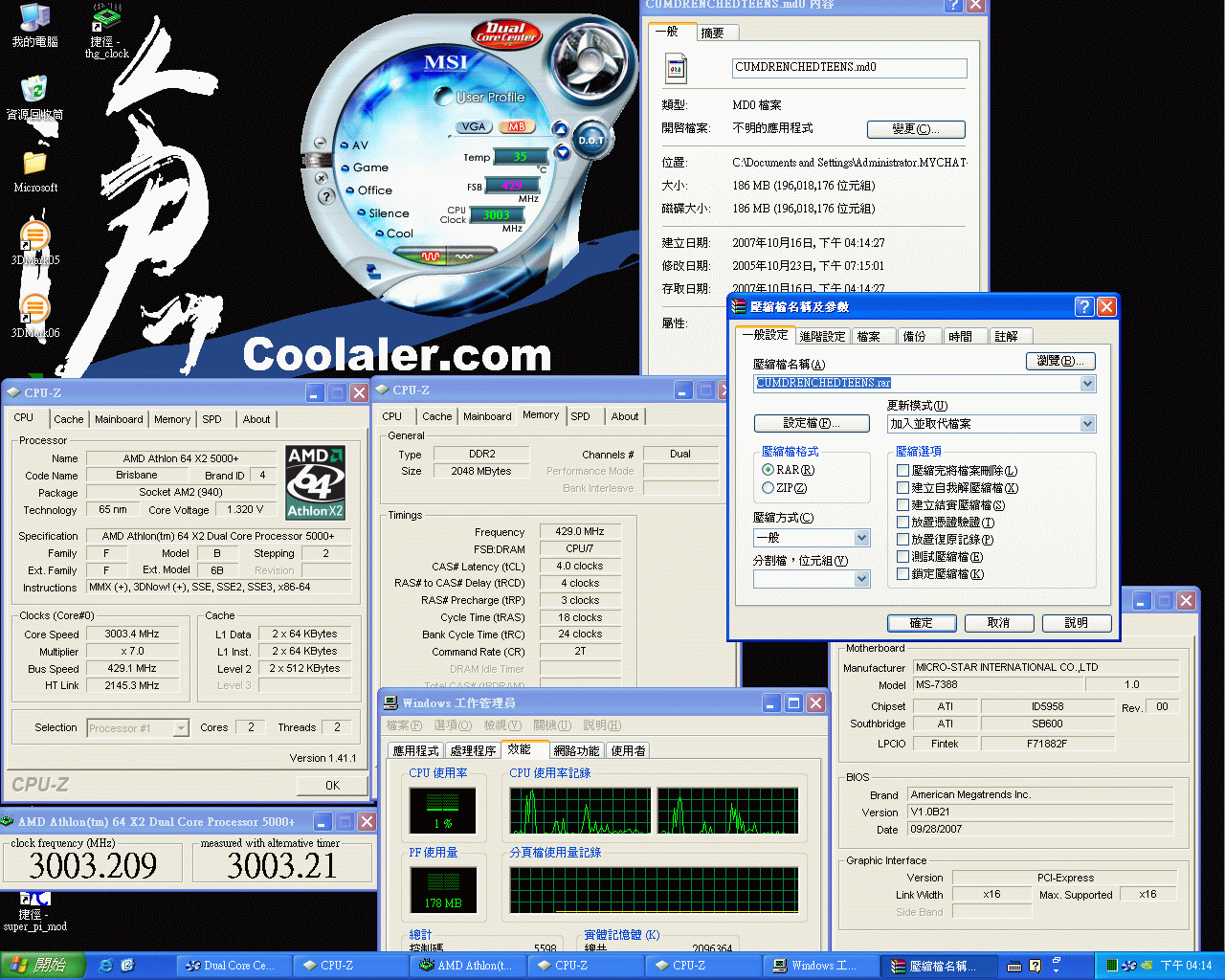The image size is (1225, 980).
Task: Enable put recovery record checkbox
Action: click(x=902, y=540)
